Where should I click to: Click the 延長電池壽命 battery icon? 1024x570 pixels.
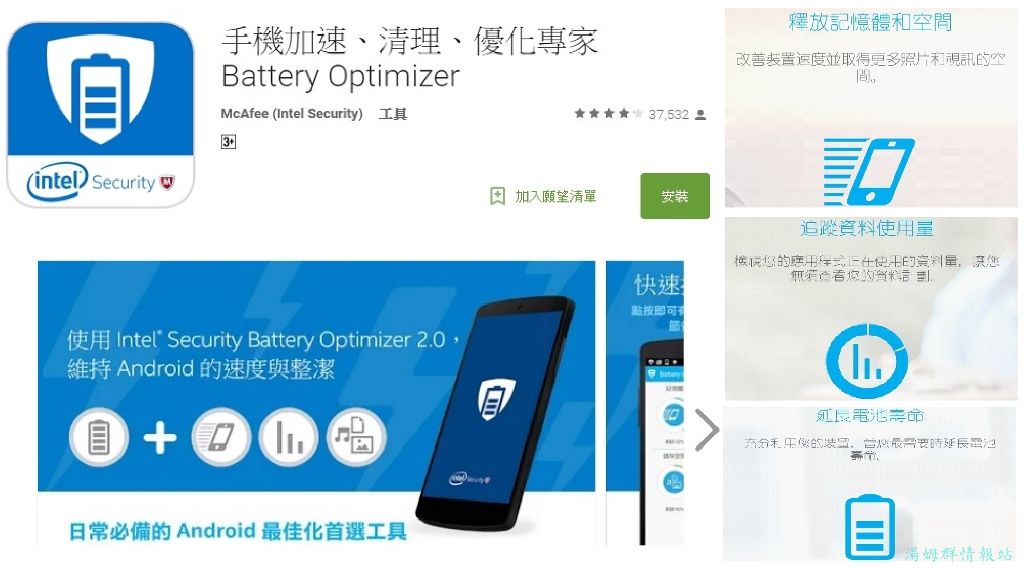pos(869,528)
